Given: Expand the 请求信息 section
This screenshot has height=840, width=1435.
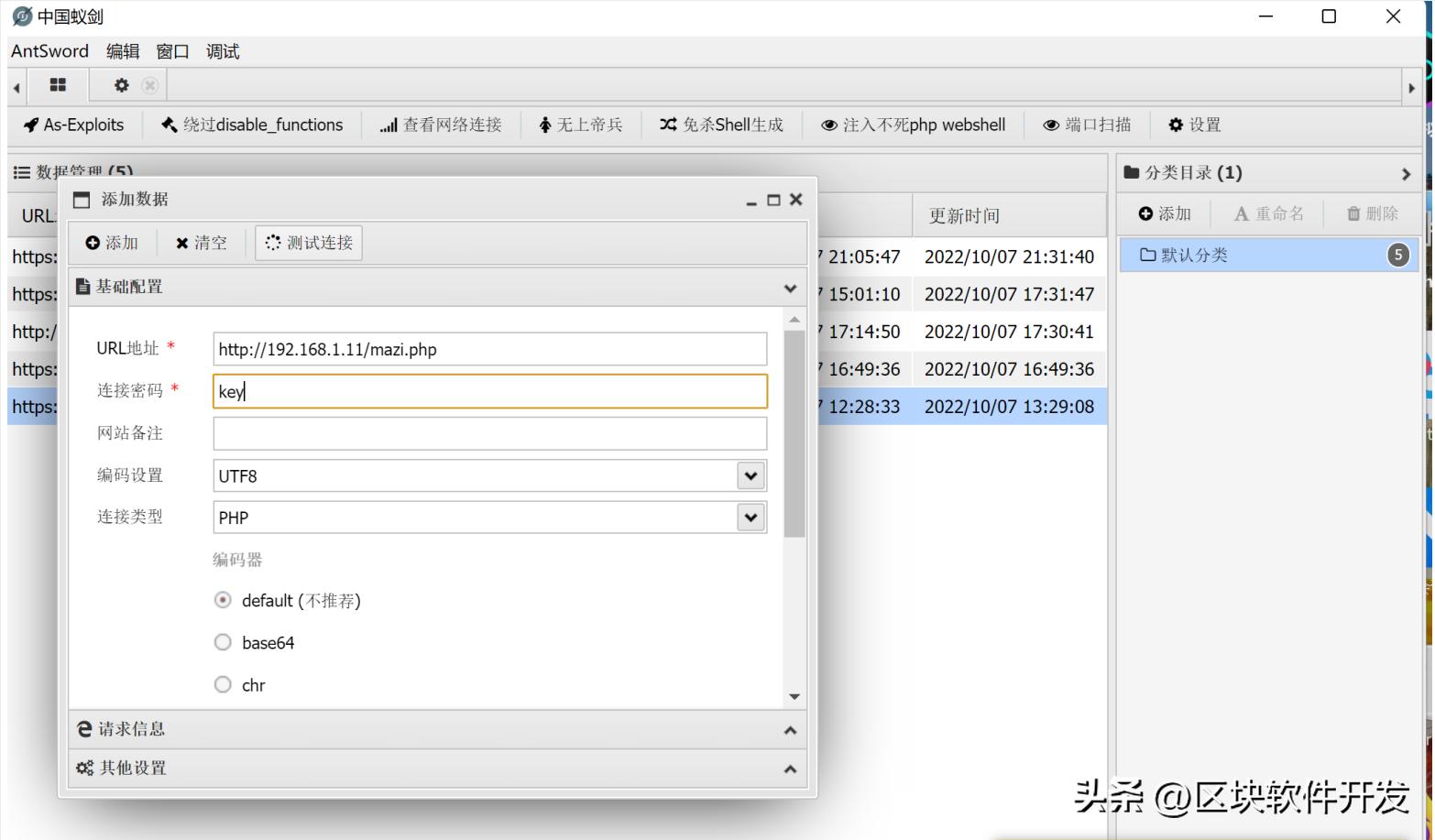Looking at the screenshot, I should (437, 729).
